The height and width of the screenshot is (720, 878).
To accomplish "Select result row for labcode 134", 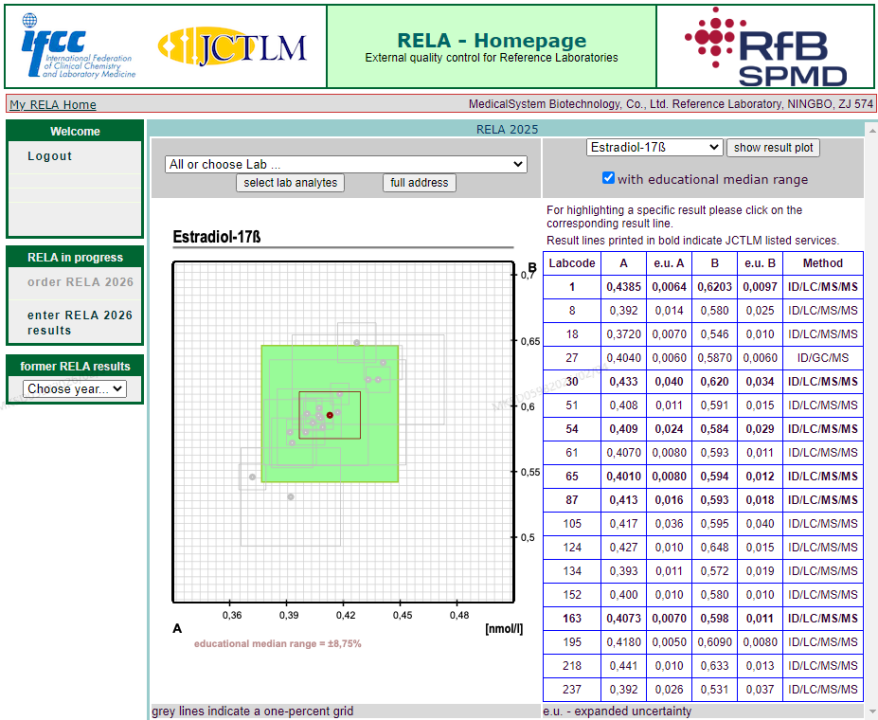I will click(703, 571).
